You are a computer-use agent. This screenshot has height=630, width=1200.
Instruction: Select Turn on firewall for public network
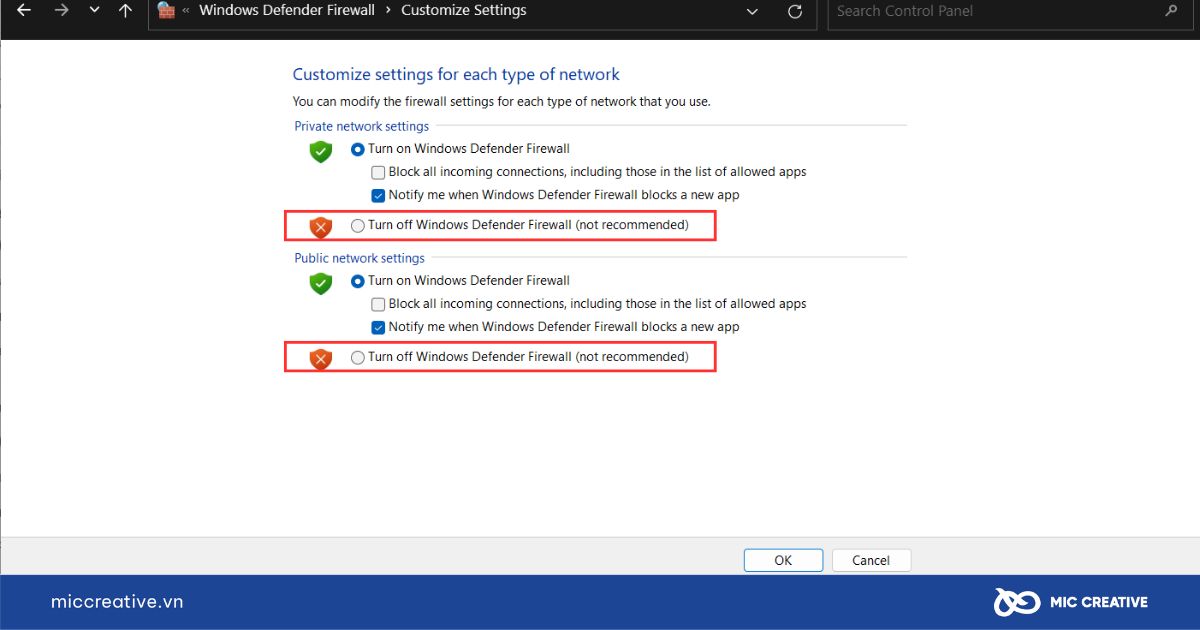pos(358,281)
